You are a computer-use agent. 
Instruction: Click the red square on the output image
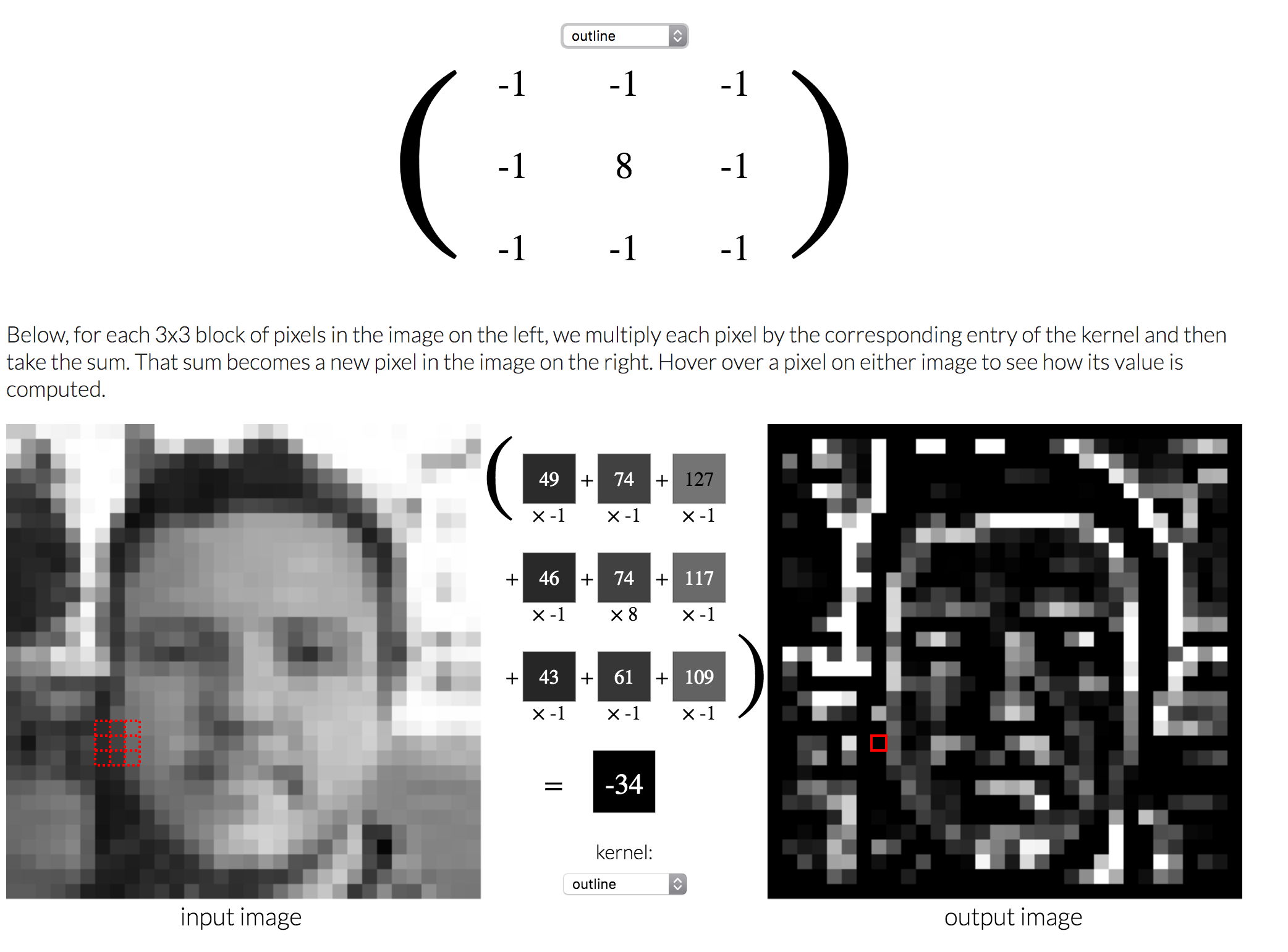[877, 742]
